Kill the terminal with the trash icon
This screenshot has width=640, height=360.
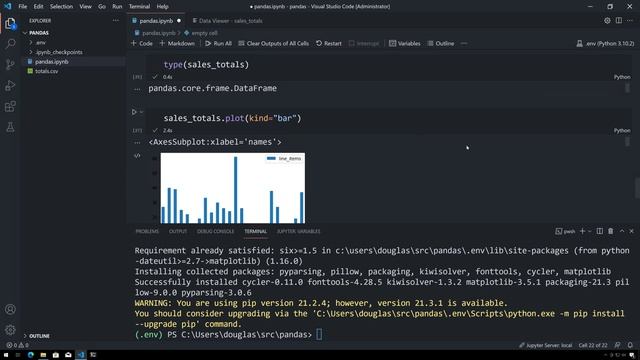pos(611,231)
